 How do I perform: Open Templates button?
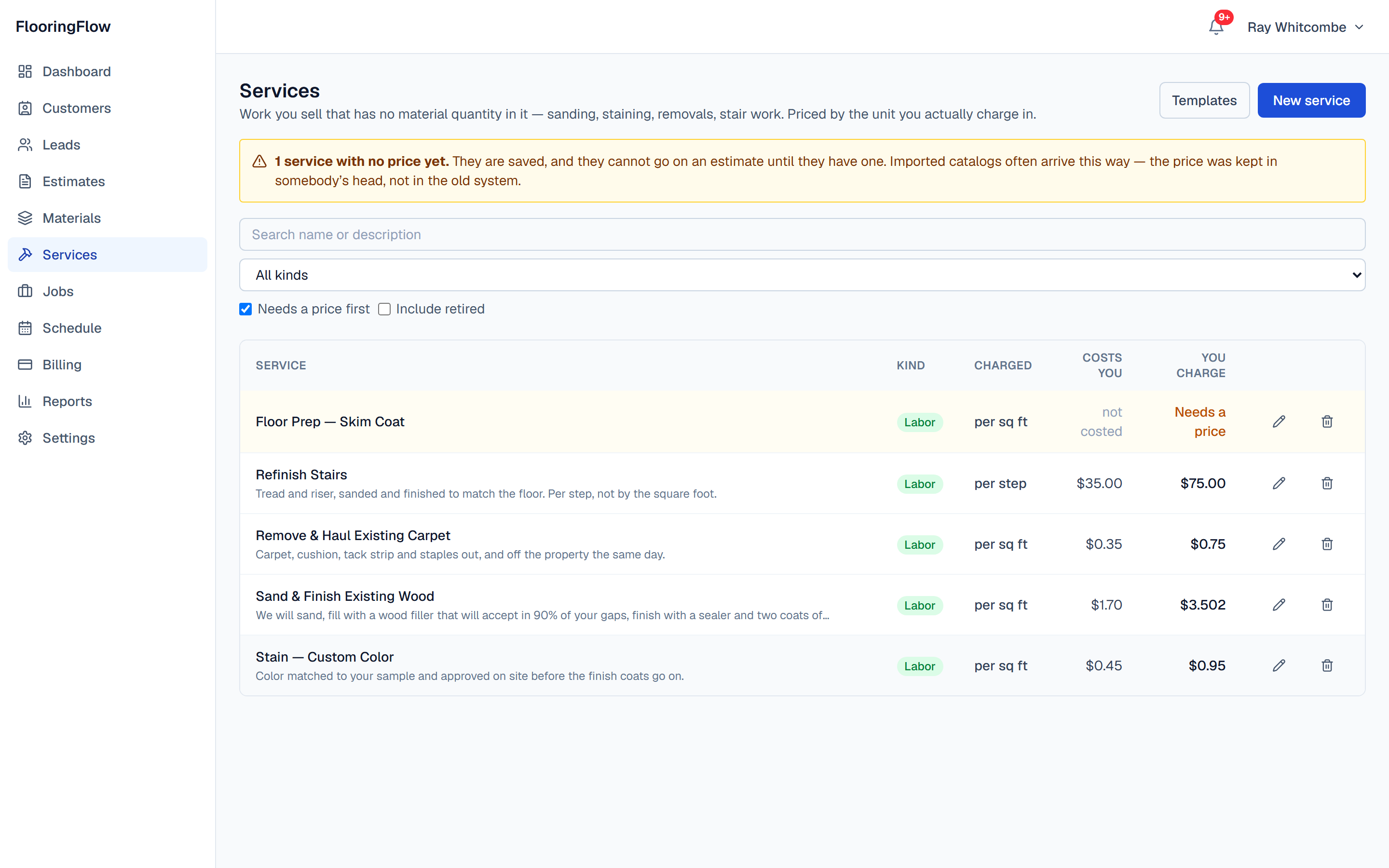[x=1204, y=100]
